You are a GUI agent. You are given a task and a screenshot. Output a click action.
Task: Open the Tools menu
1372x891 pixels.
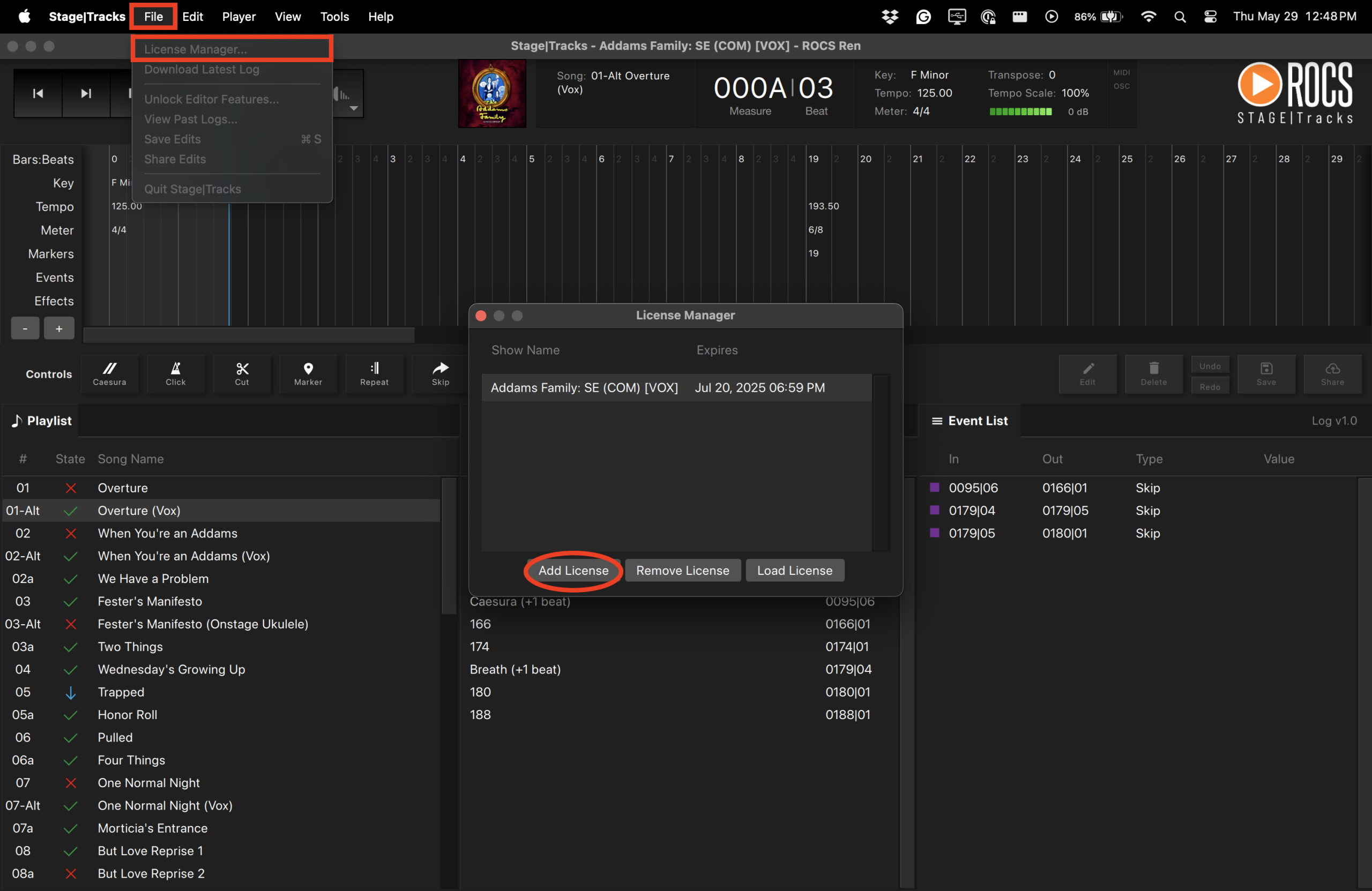coord(335,16)
